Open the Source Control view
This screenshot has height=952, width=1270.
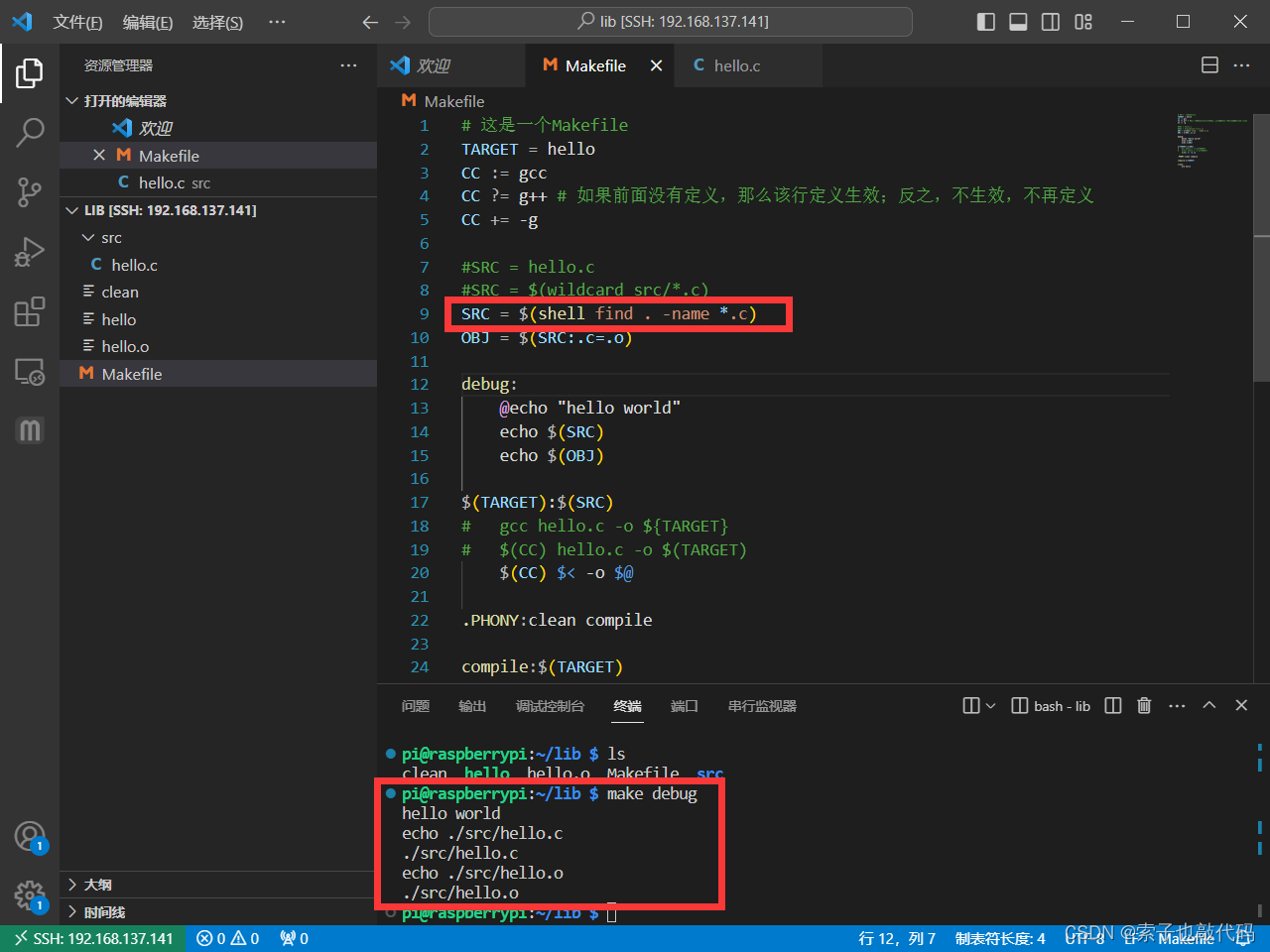30,192
